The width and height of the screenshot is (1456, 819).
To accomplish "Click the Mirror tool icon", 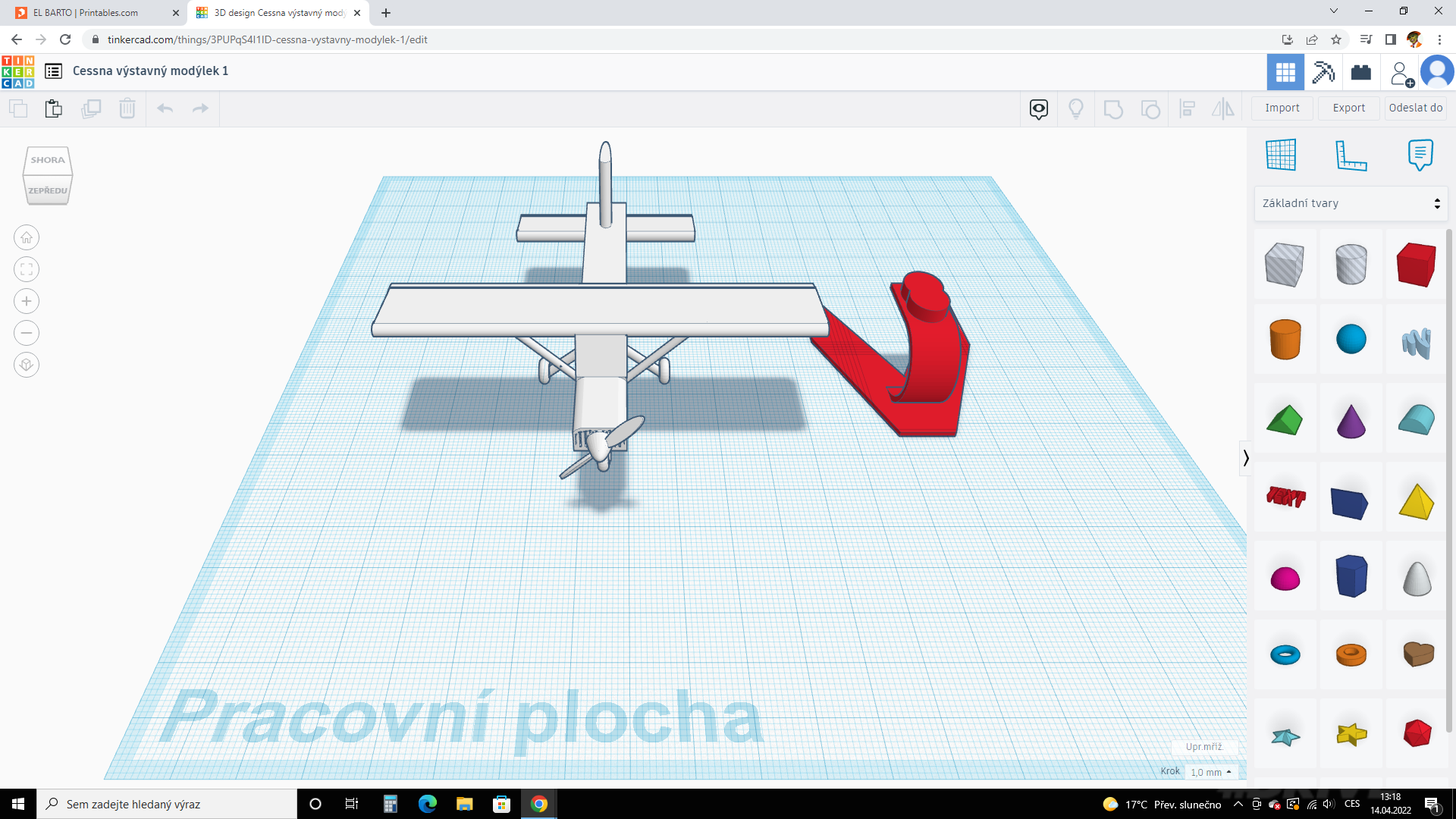I will pos(1223,109).
